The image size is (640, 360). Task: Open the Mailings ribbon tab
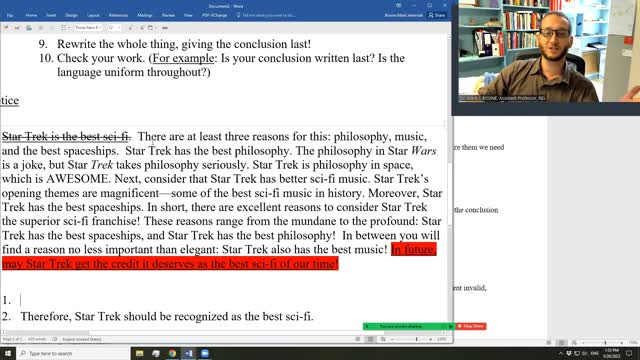(144, 15)
